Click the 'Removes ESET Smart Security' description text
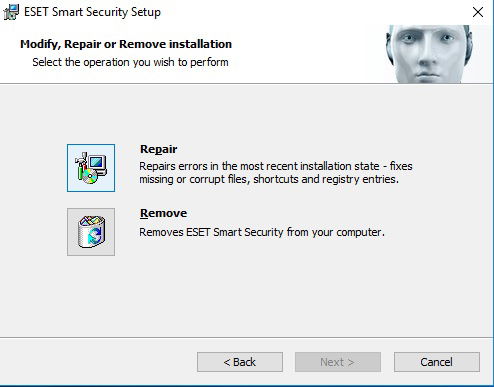Image resolution: width=494 pixels, height=387 pixels. click(262, 232)
